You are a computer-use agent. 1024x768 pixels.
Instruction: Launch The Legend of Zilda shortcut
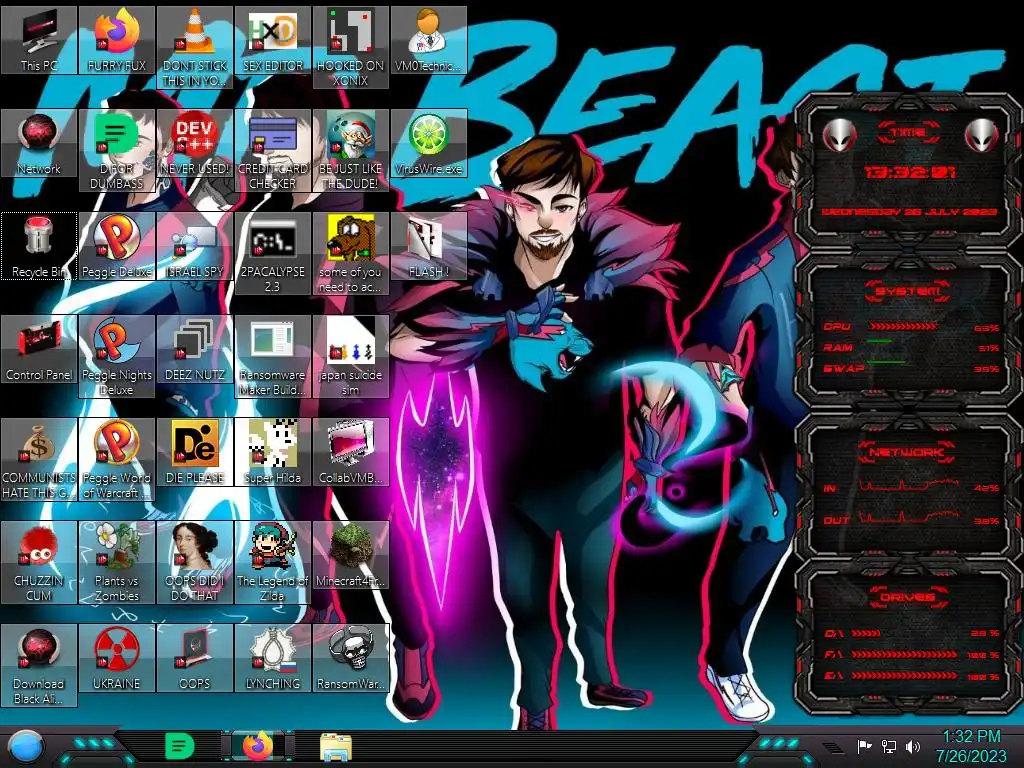[273, 563]
